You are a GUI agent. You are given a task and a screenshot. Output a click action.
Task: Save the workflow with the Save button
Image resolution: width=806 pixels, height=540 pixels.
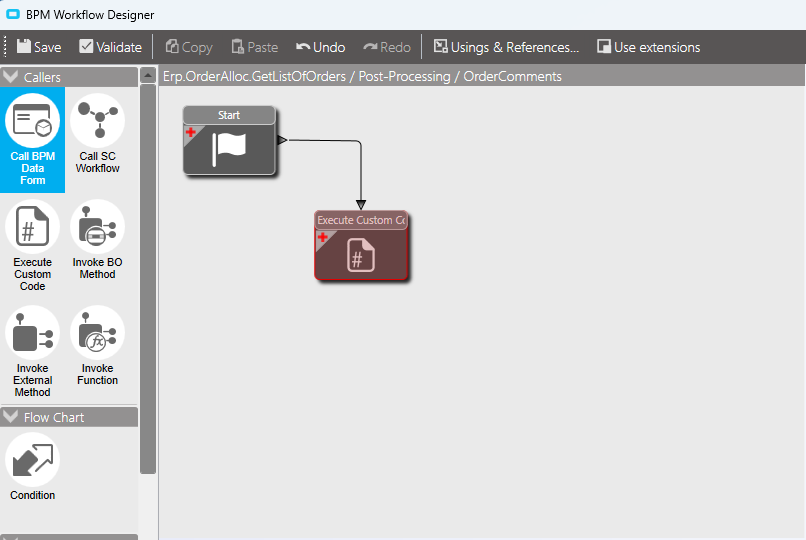39,47
